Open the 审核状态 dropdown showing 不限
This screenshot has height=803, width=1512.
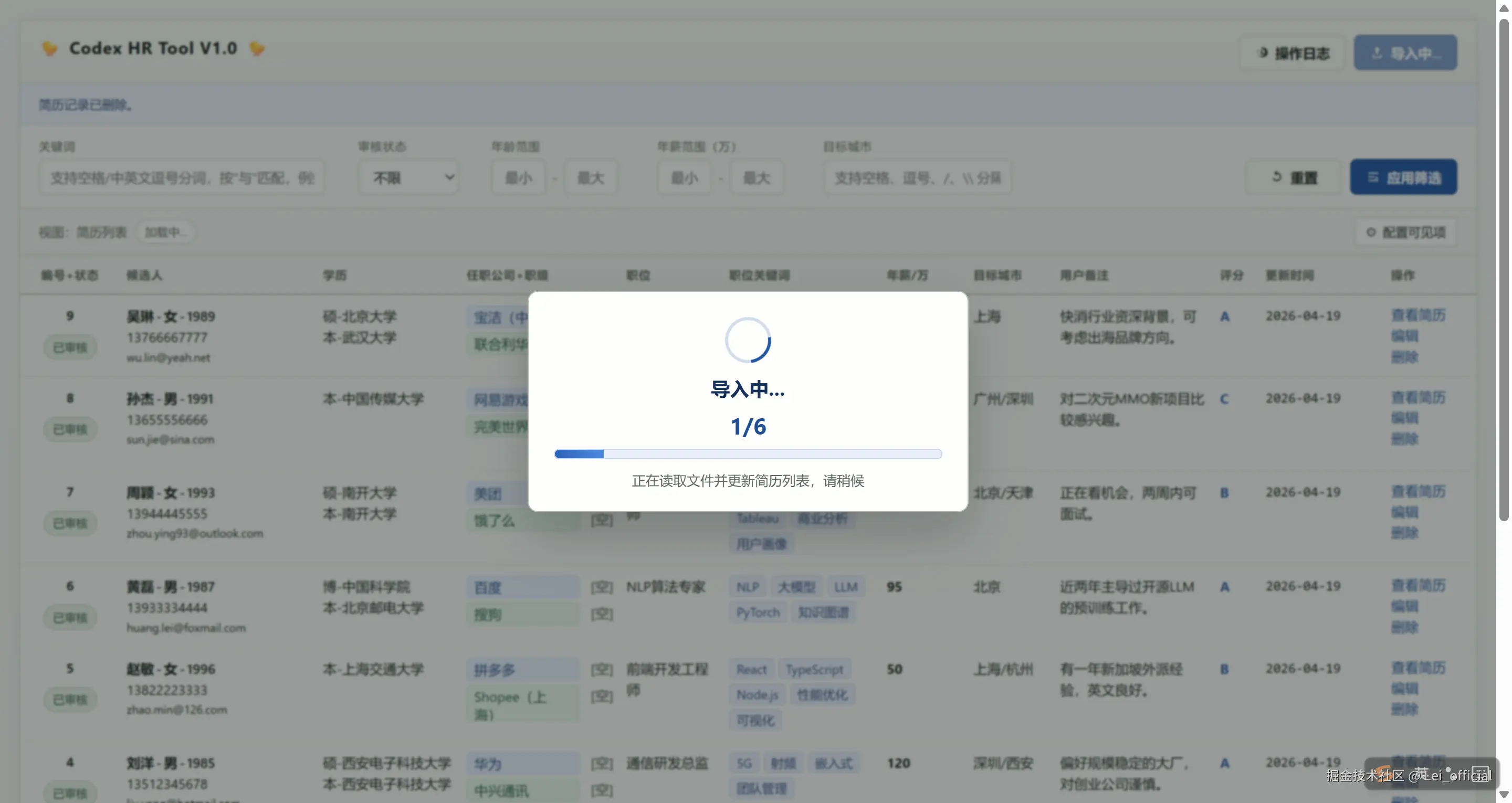click(408, 177)
